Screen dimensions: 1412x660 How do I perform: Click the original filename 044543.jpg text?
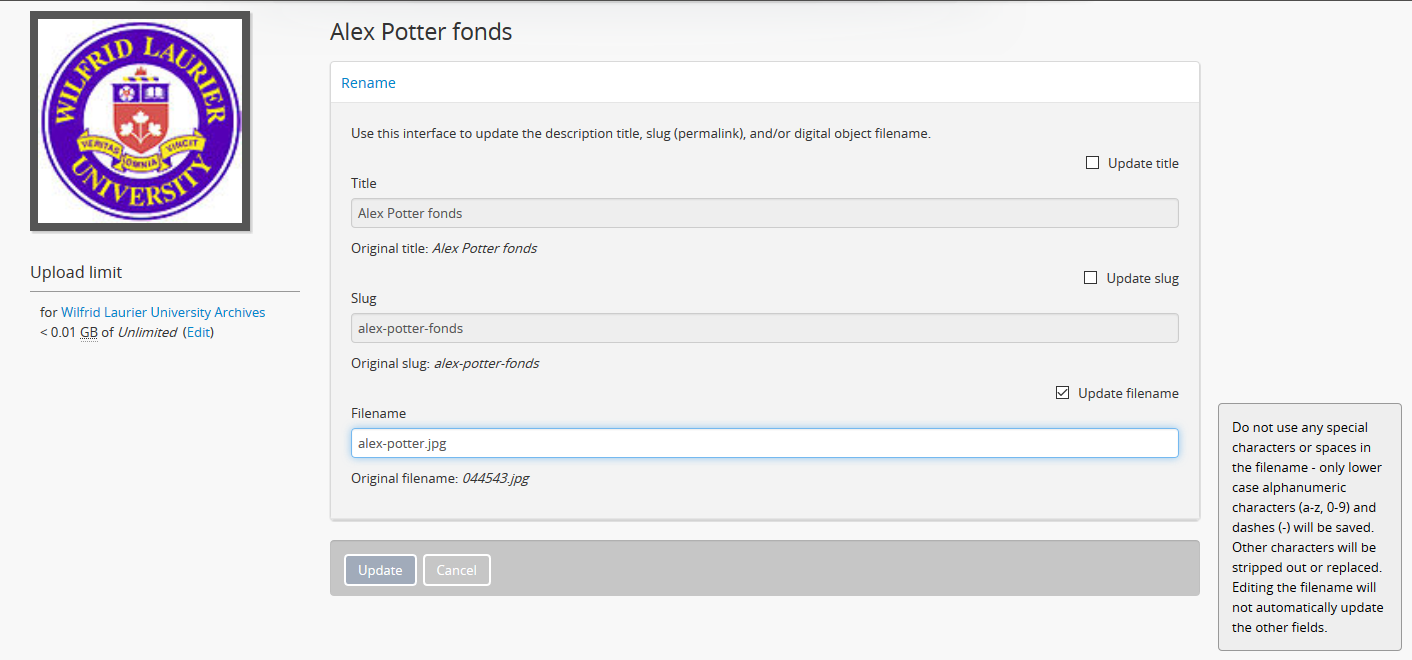pyautogui.click(x=495, y=478)
